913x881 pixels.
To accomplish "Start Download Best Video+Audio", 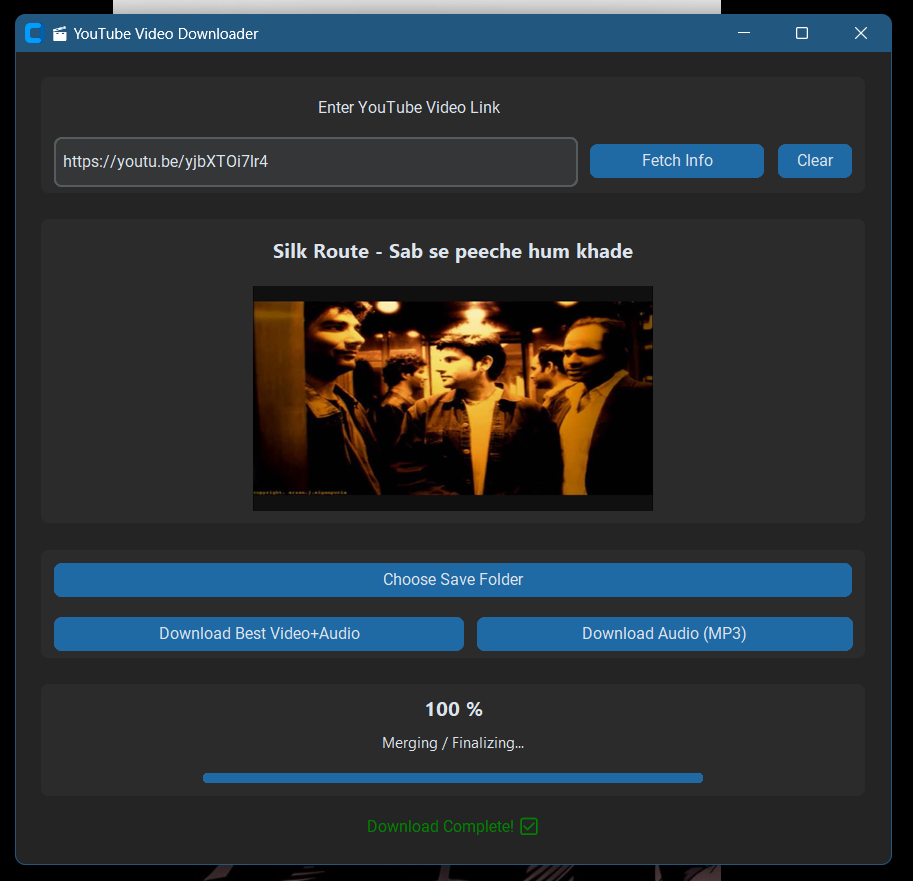I will pyautogui.click(x=259, y=634).
